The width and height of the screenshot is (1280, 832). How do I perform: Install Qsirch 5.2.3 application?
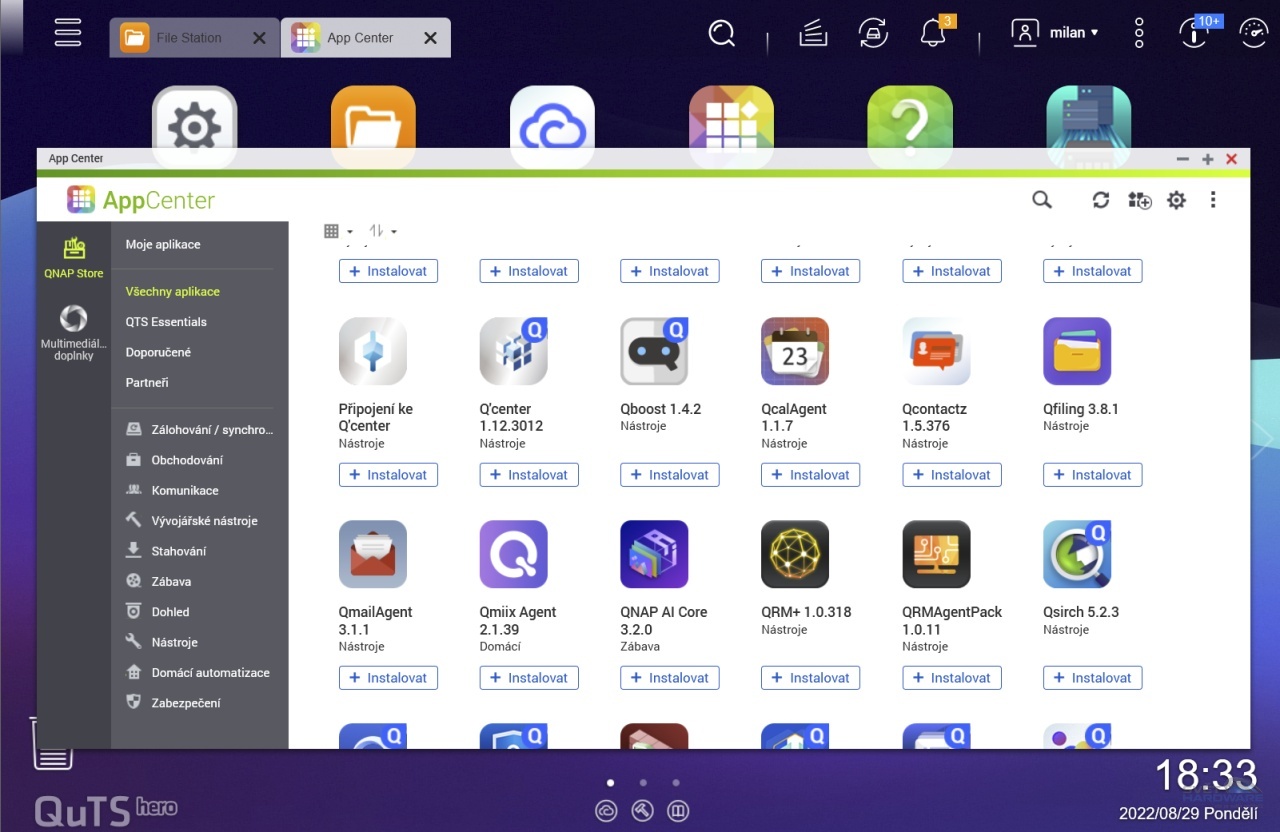[1092, 677]
